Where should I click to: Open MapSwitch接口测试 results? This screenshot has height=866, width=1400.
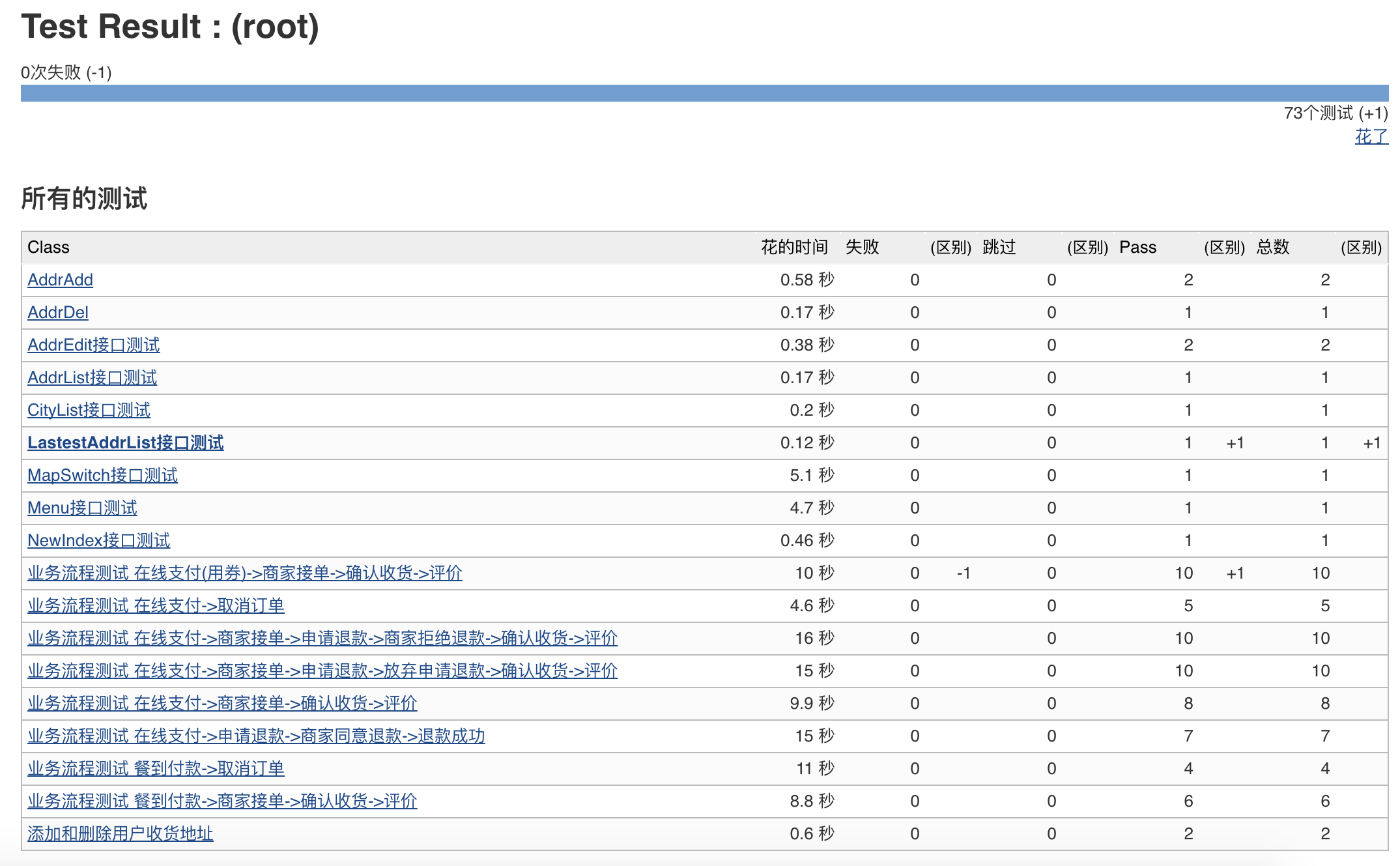pos(102,475)
